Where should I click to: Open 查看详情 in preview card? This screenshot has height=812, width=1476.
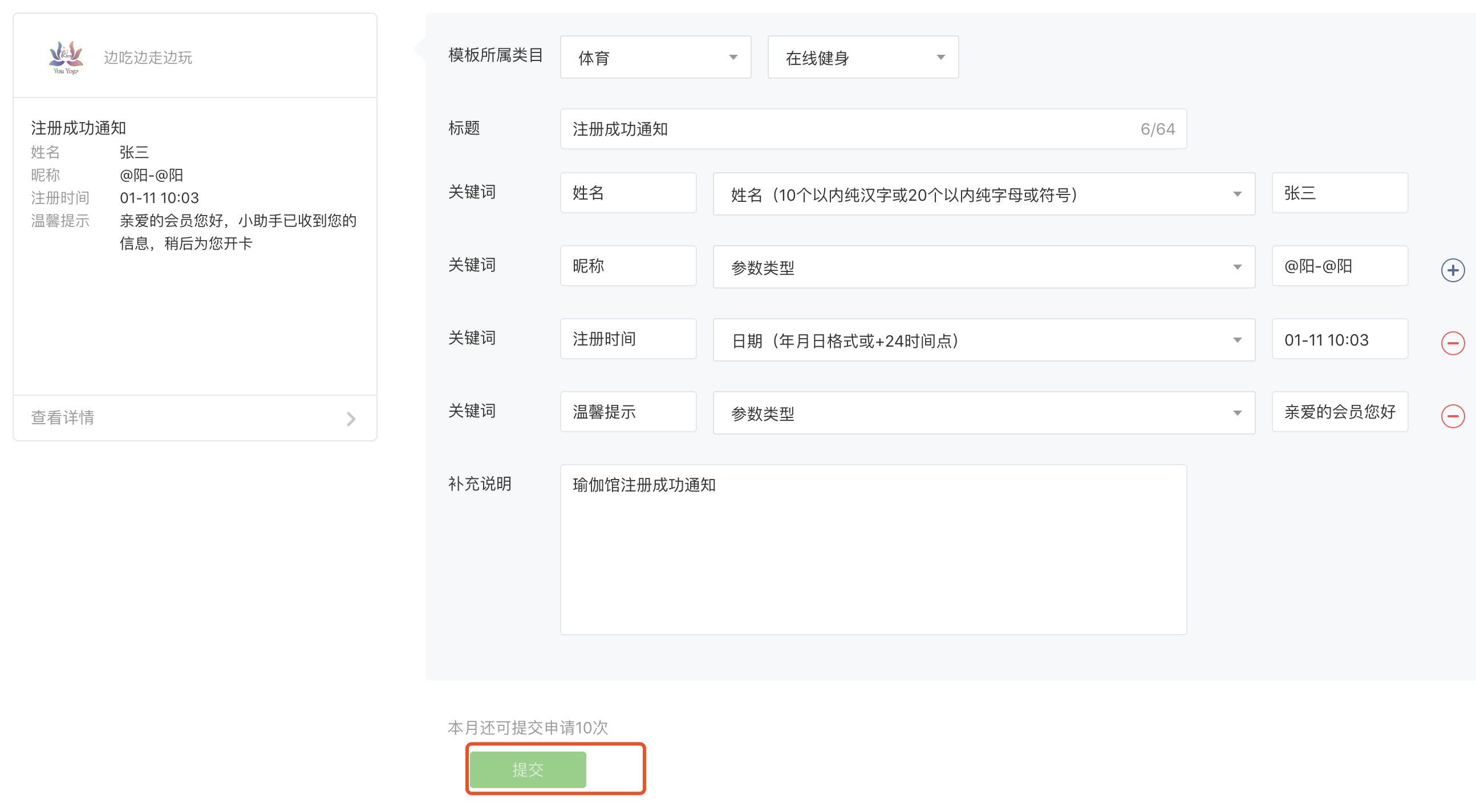[x=63, y=418]
